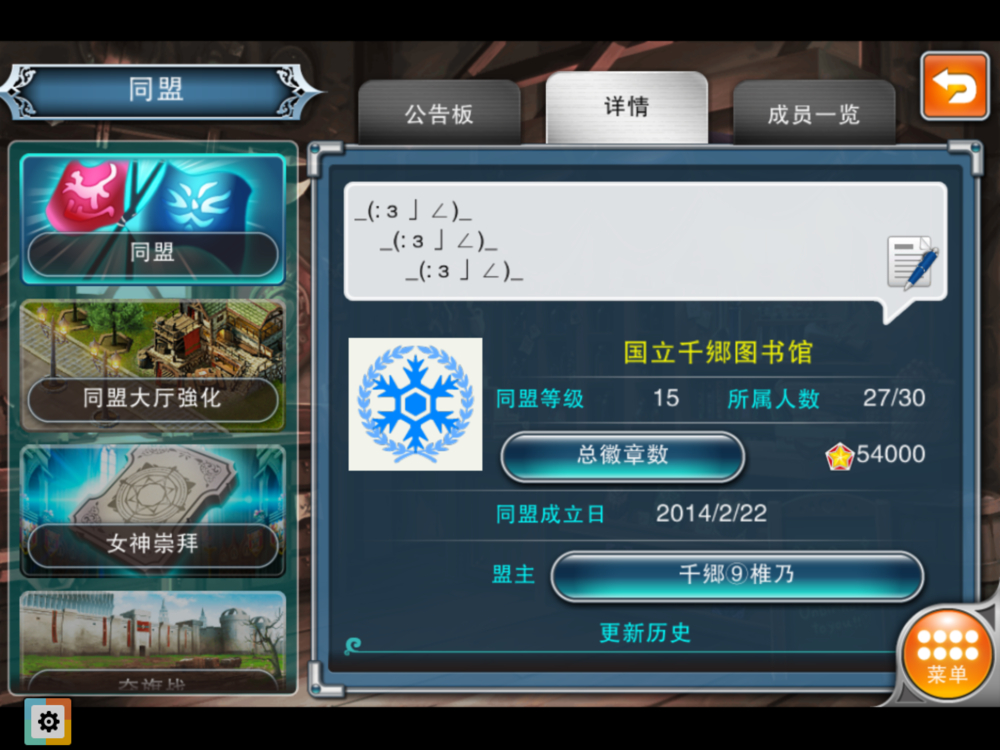Open the 女神崇拜 sidebar entry
This screenshot has height=750, width=1000.
[x=153, y=511]
